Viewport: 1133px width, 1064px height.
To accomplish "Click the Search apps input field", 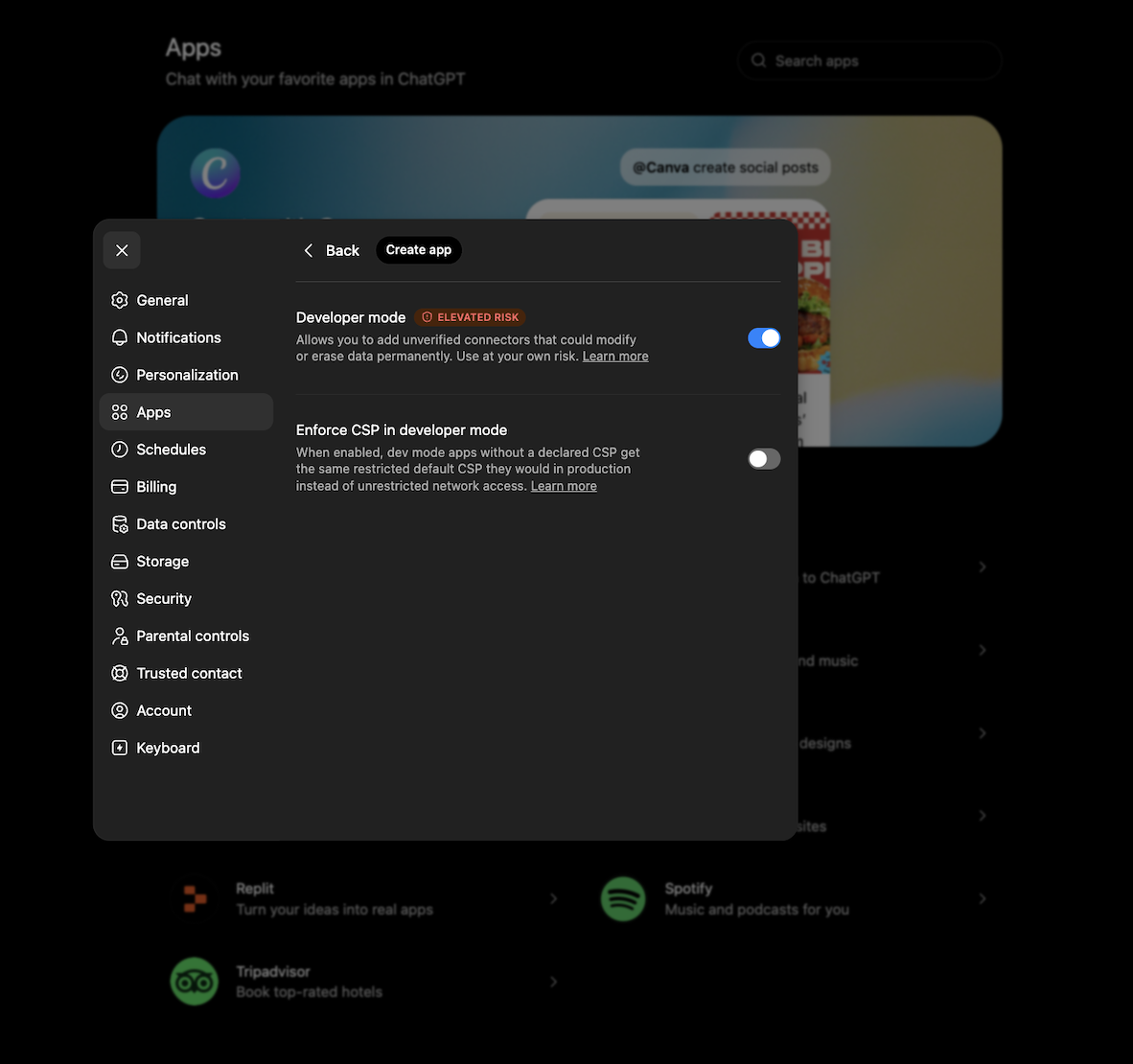I will (870, 60).
